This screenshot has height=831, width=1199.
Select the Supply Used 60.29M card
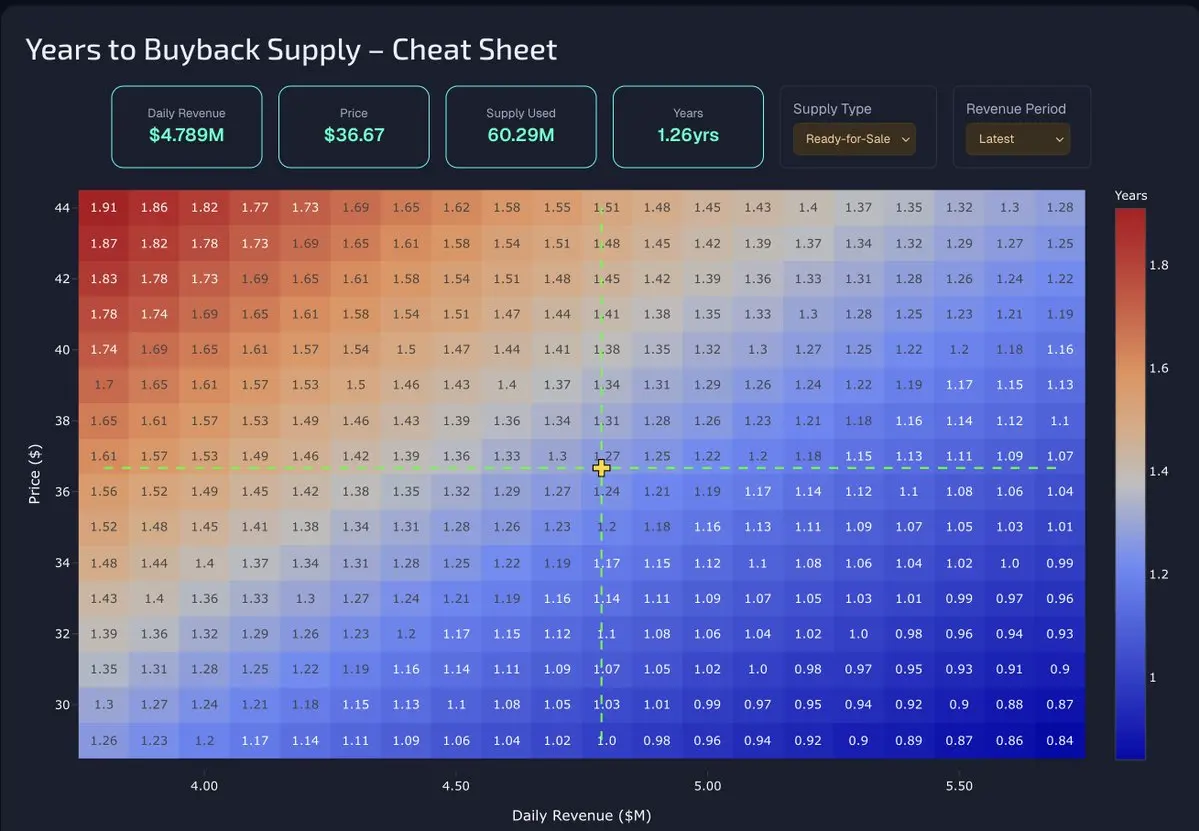tap(521, 126)
